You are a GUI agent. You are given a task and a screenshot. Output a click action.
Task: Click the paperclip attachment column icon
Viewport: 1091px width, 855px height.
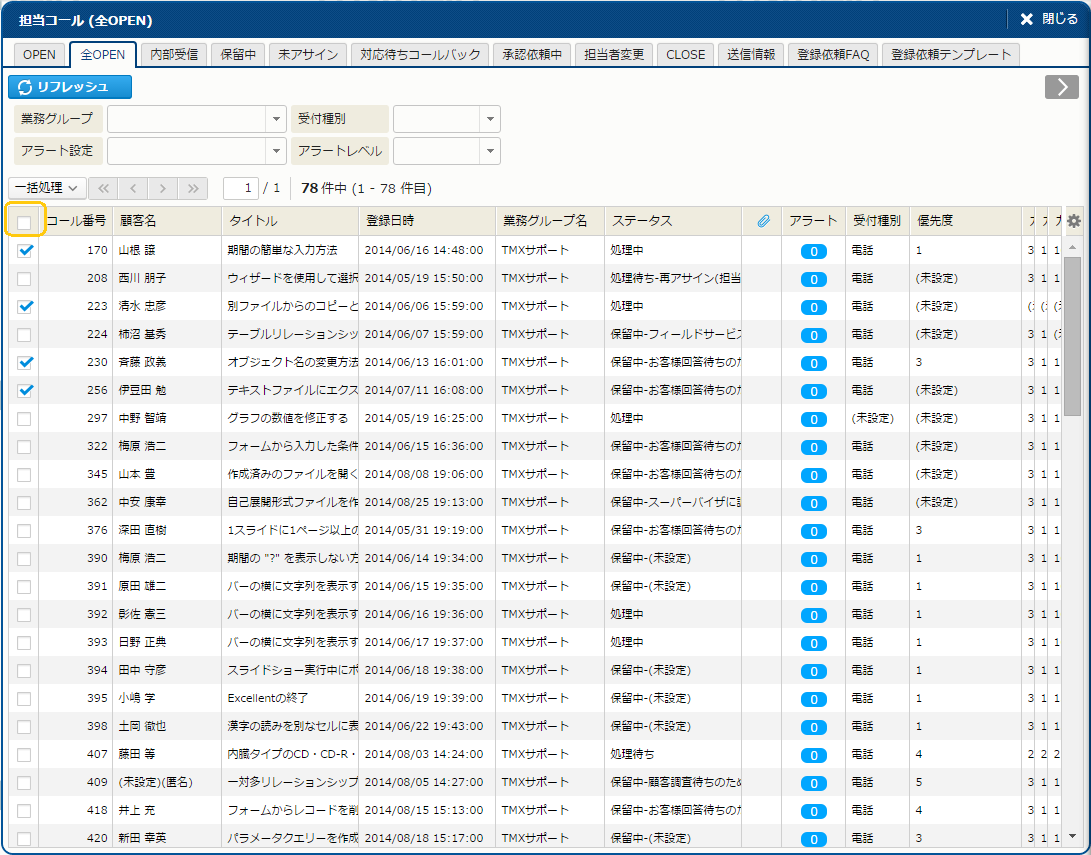(763, 221)
